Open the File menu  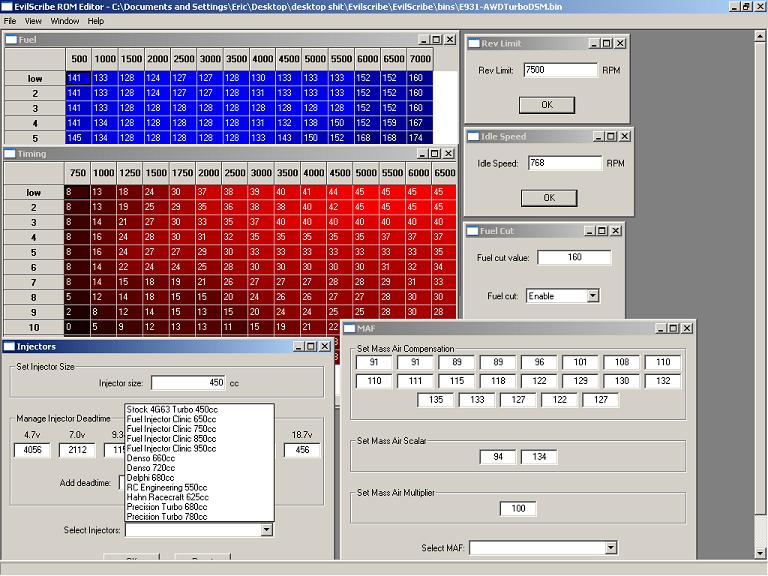pos(11,20)
